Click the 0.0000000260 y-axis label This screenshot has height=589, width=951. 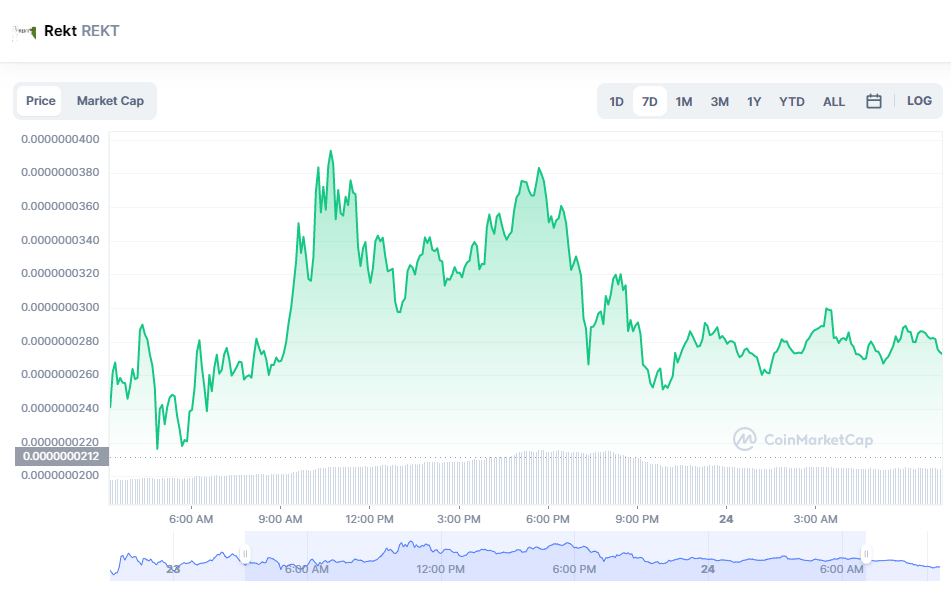(60, 374)
